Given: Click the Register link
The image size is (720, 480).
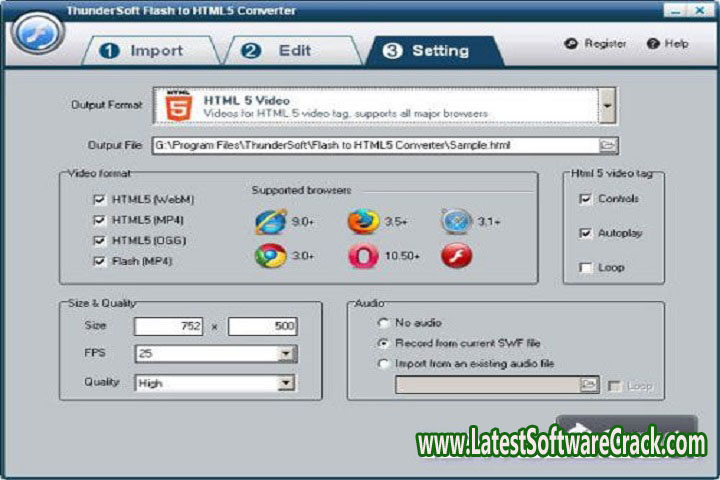Looking at the screenshot, I should coord(596,44).
